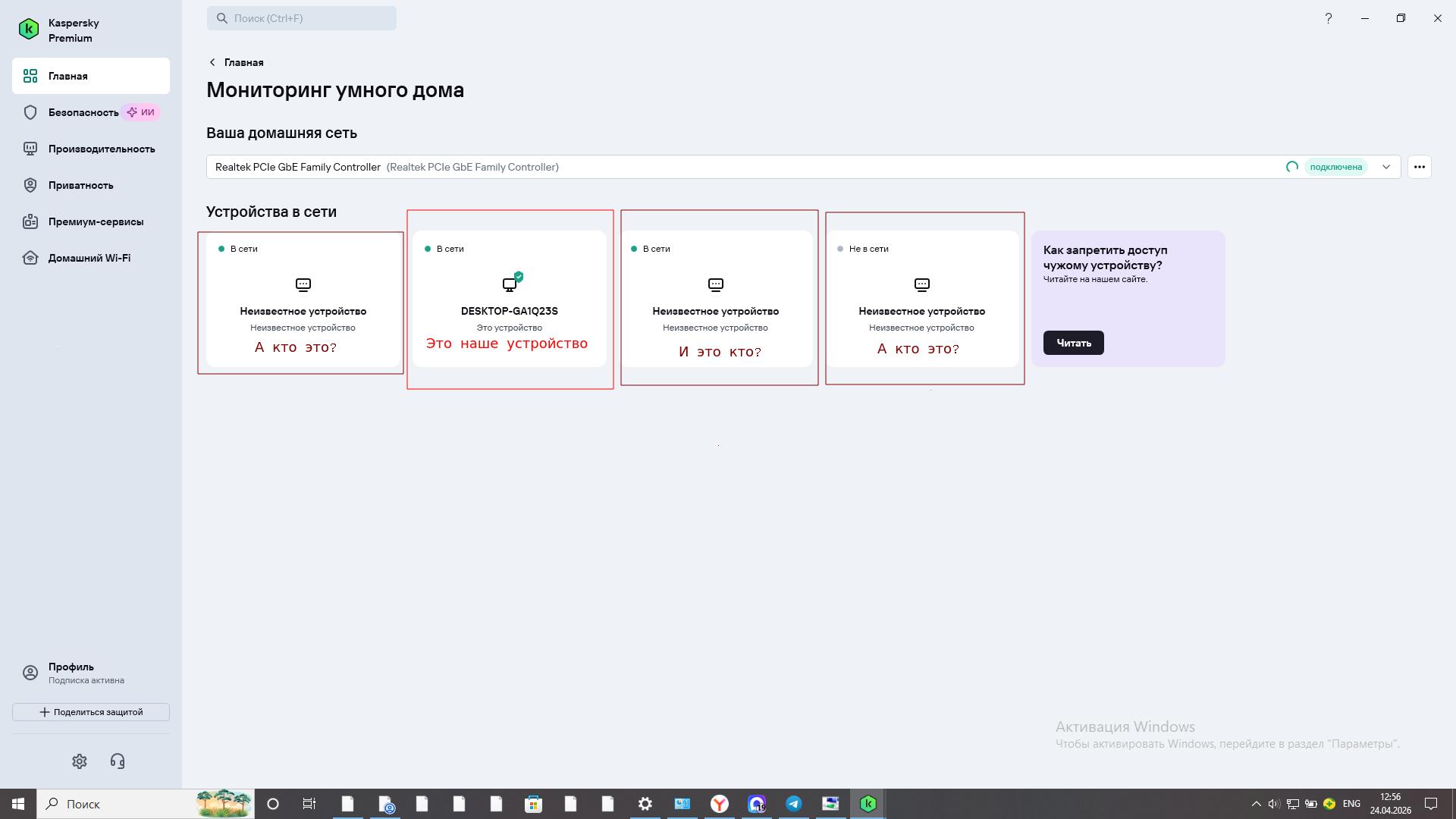Open the Yandex browser in the taskbar
Viewport: 1456px width, 819px height.
(x=720, y=804)
